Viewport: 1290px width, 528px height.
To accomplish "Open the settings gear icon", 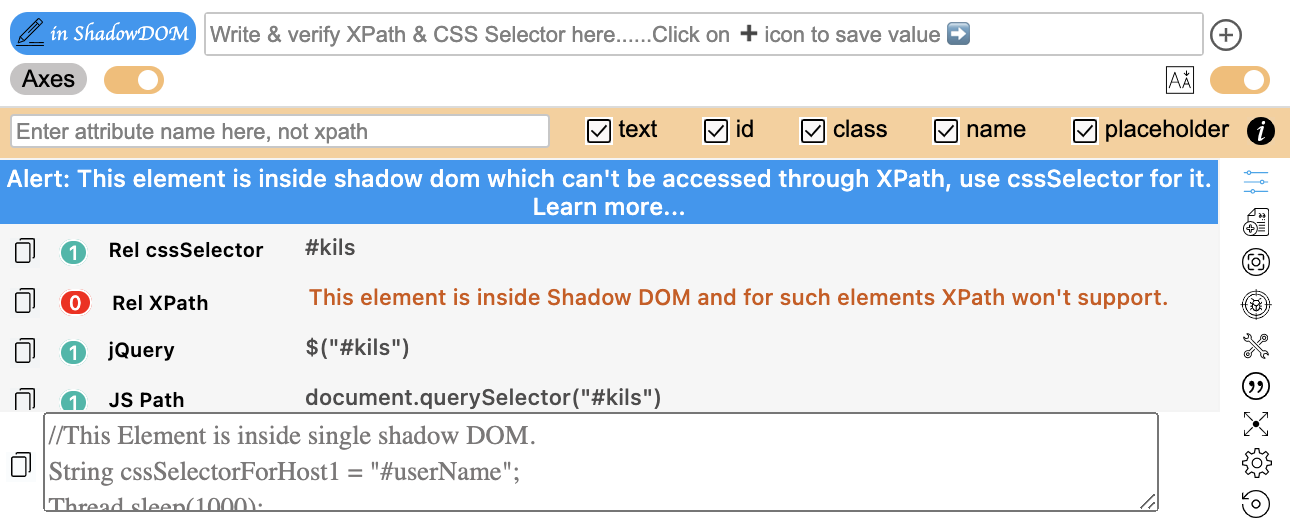I will click(1256, 463).
